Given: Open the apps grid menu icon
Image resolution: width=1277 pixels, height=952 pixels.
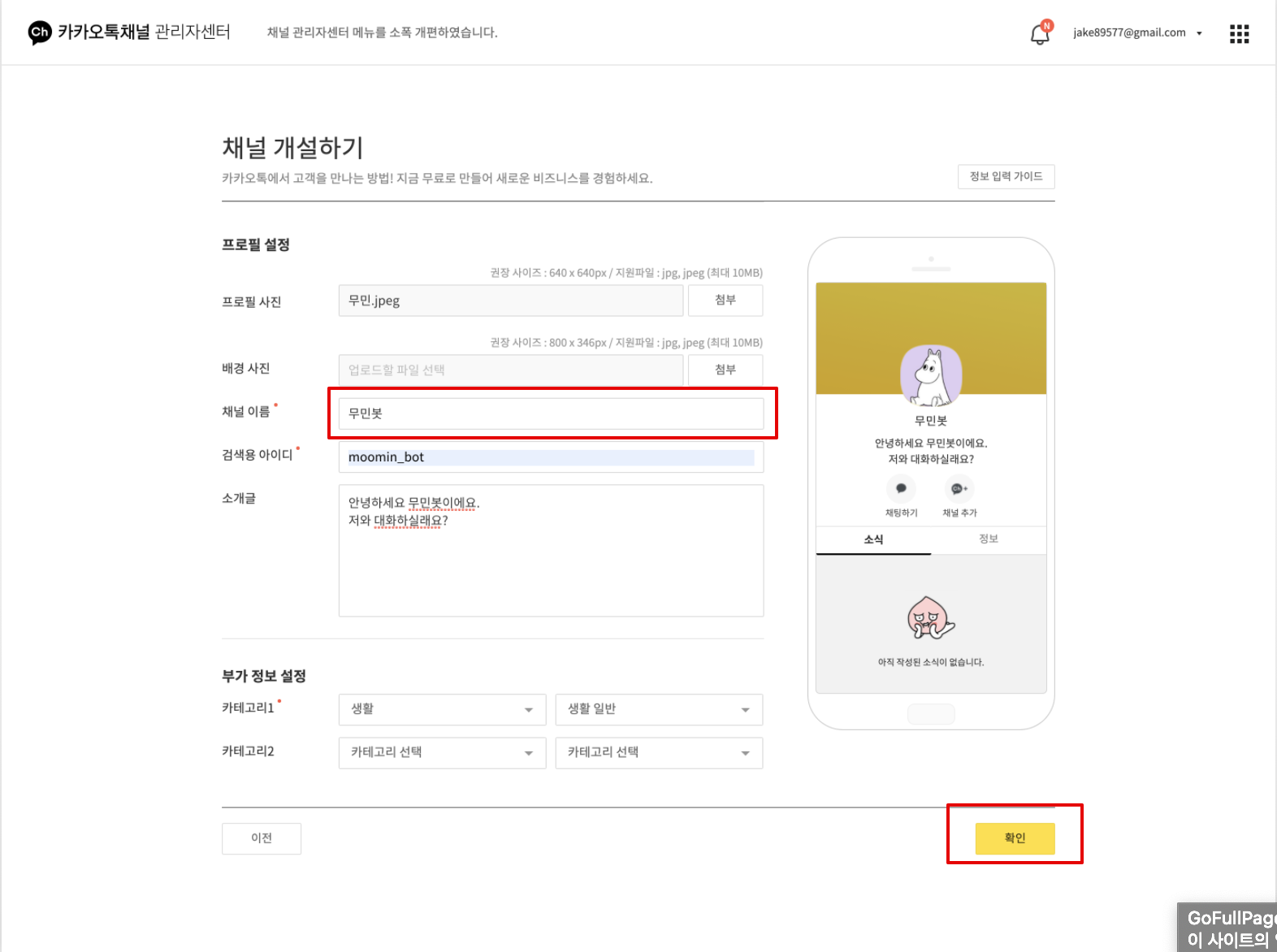Looking at the screenshot, I should [x=1239, y=33].
